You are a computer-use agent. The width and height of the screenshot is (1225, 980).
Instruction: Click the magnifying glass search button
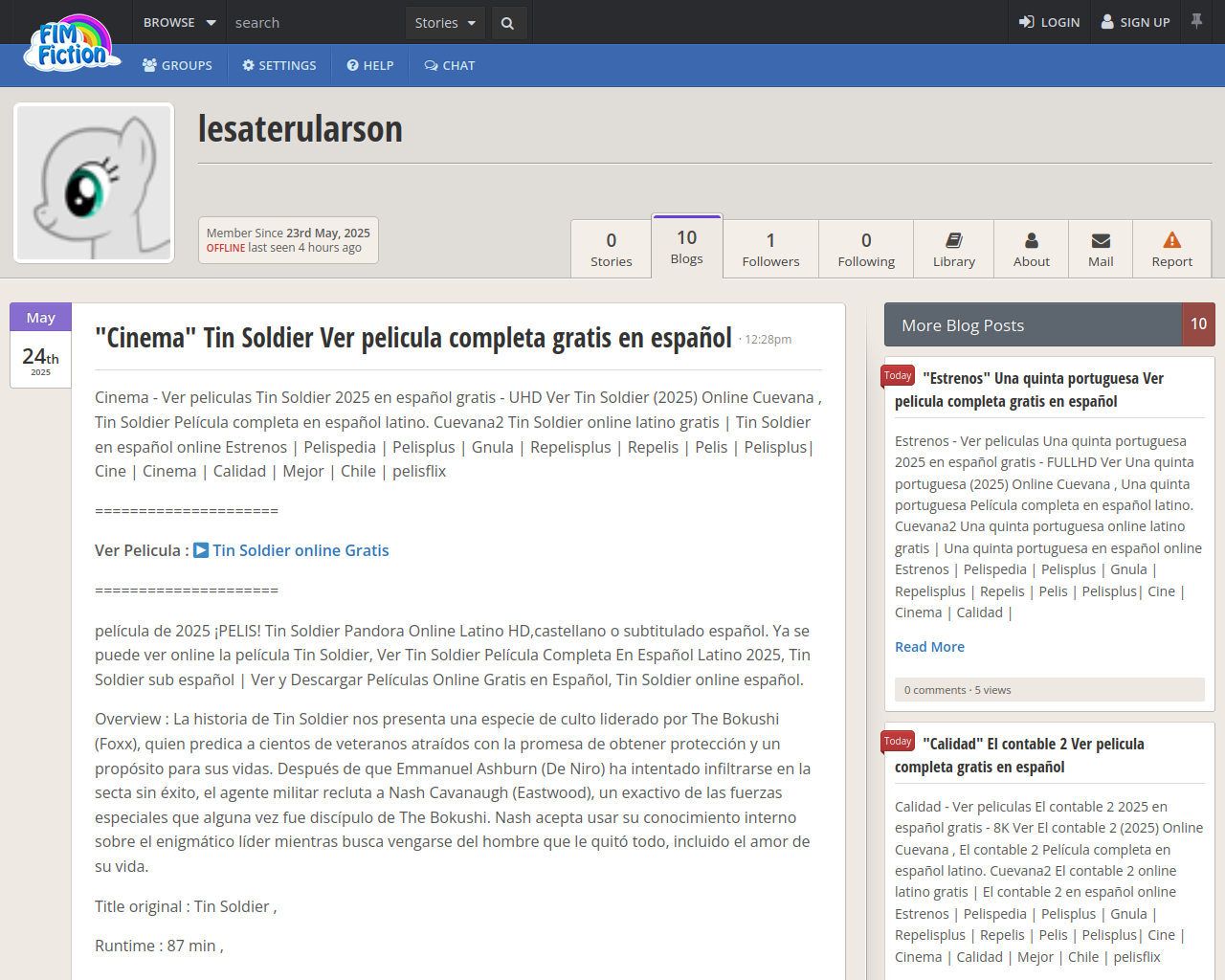[x=508, y=23]
